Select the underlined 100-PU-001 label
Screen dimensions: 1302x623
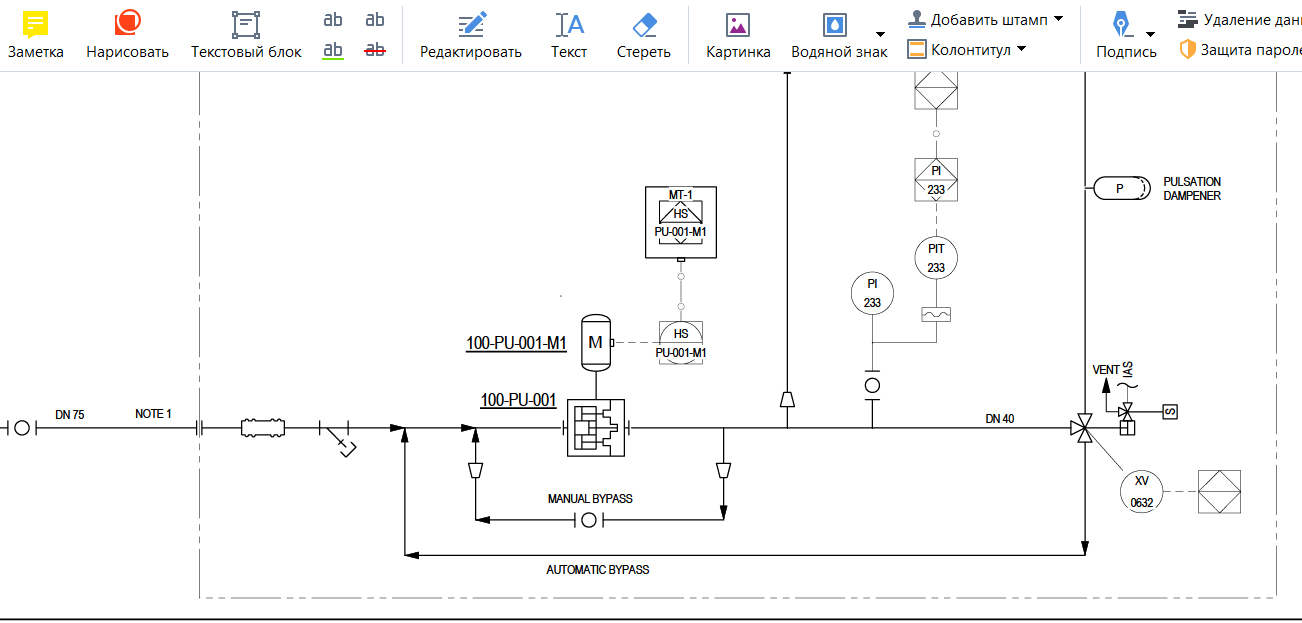click(518, 400)
